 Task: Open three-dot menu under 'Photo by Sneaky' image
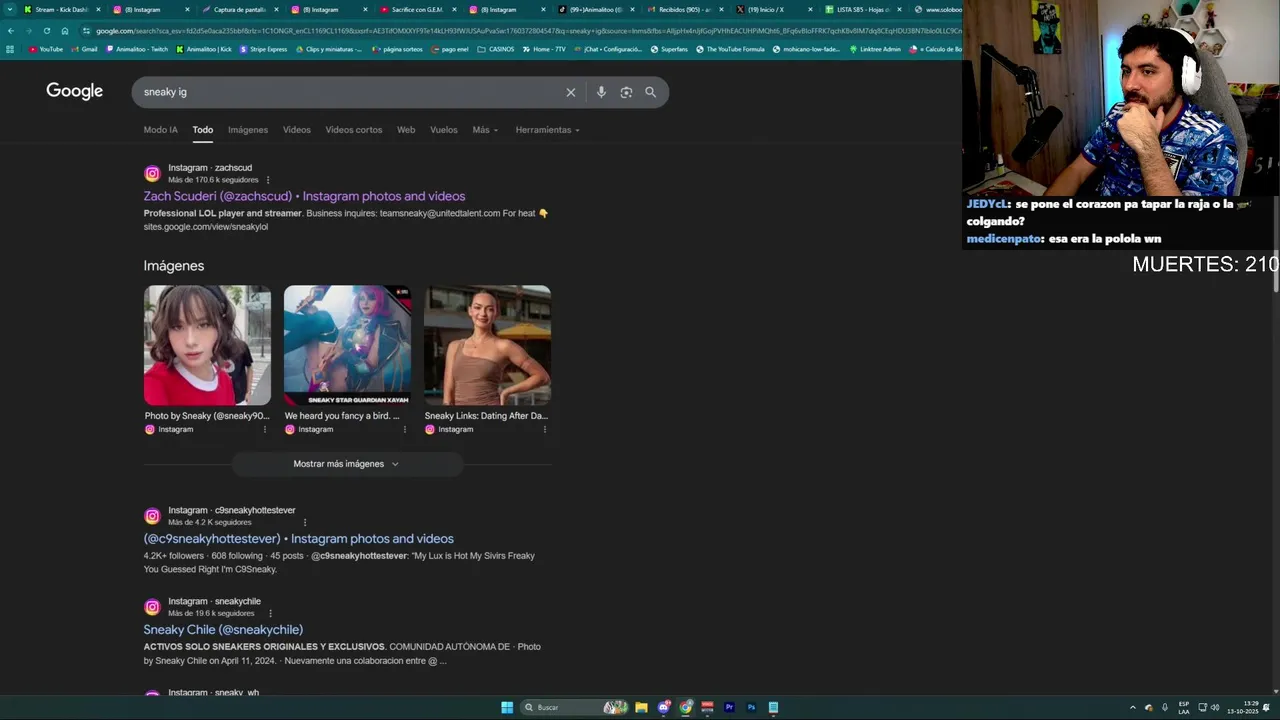265,429
